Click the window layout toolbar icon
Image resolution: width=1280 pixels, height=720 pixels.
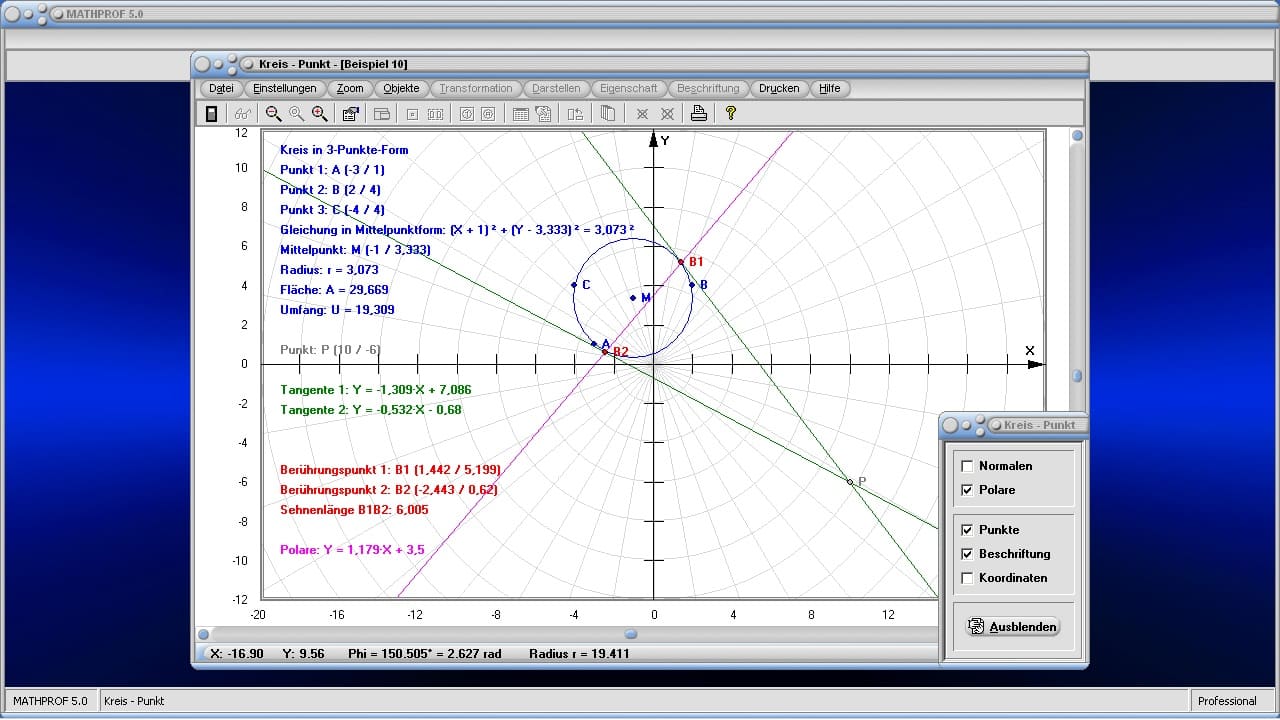tap(381, 114)
